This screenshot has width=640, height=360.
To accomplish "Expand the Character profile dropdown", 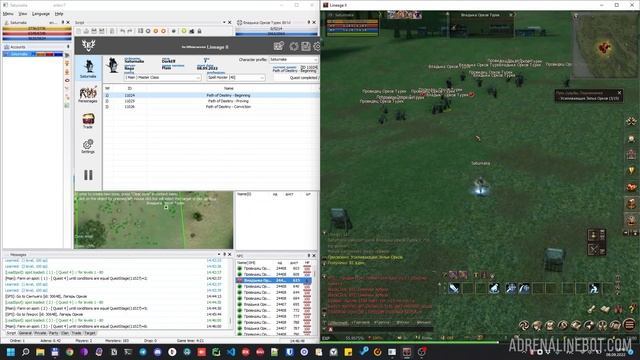I will [293, 60].
